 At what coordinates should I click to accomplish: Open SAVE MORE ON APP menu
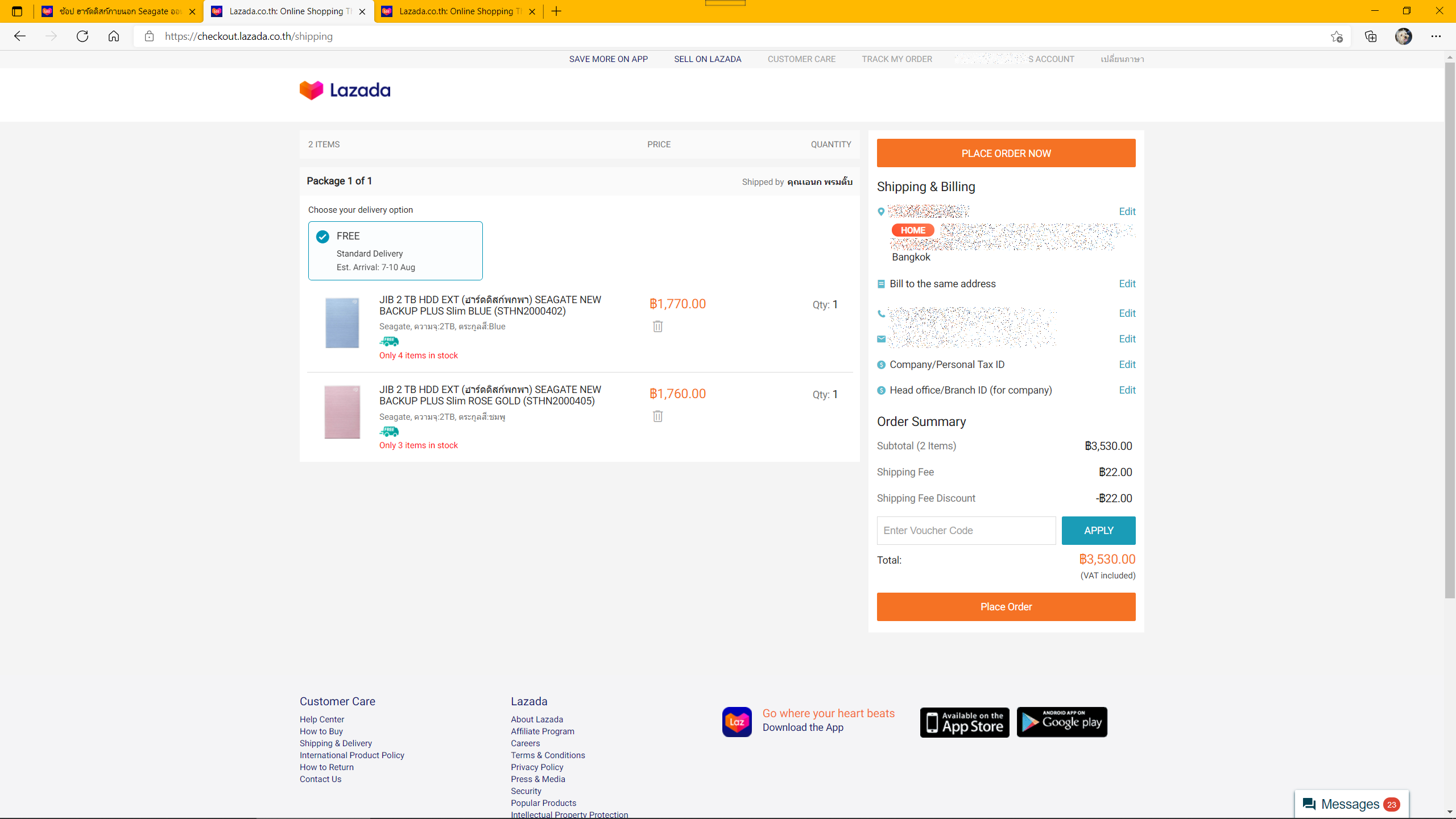[x=608, y=59]
